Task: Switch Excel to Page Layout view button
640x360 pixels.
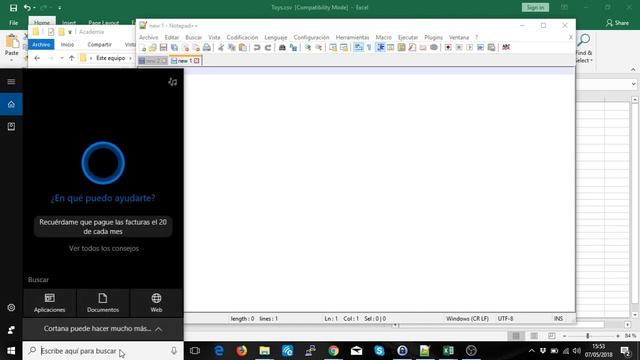Action: (x=534, y=336)
